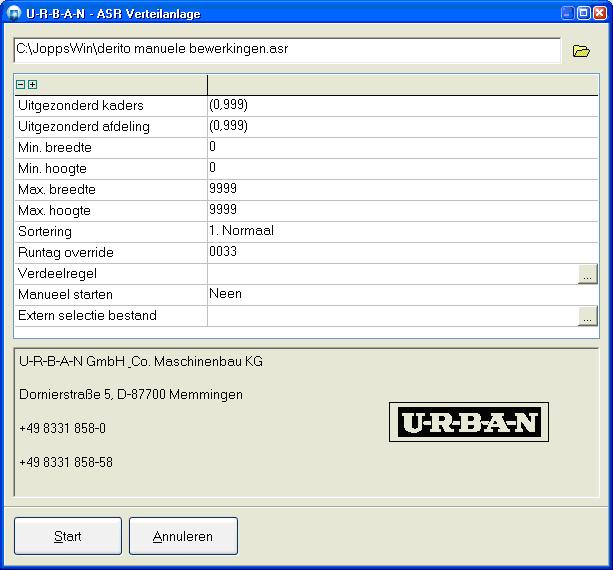613x570 pixels.
Task: Open the Sortering value 1. Normaal
Action: pos(241,231)
